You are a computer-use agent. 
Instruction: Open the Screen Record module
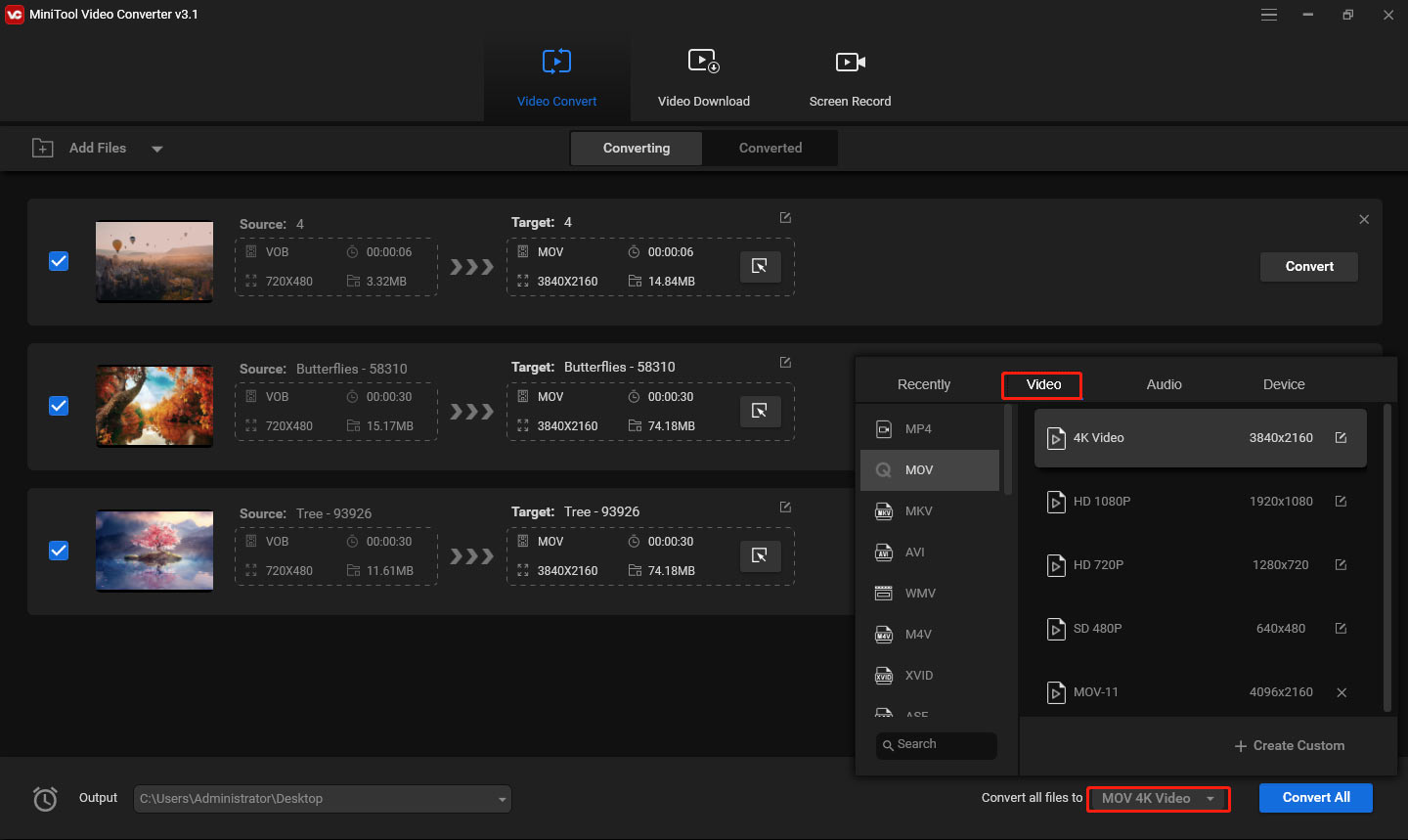click(850, 77)
